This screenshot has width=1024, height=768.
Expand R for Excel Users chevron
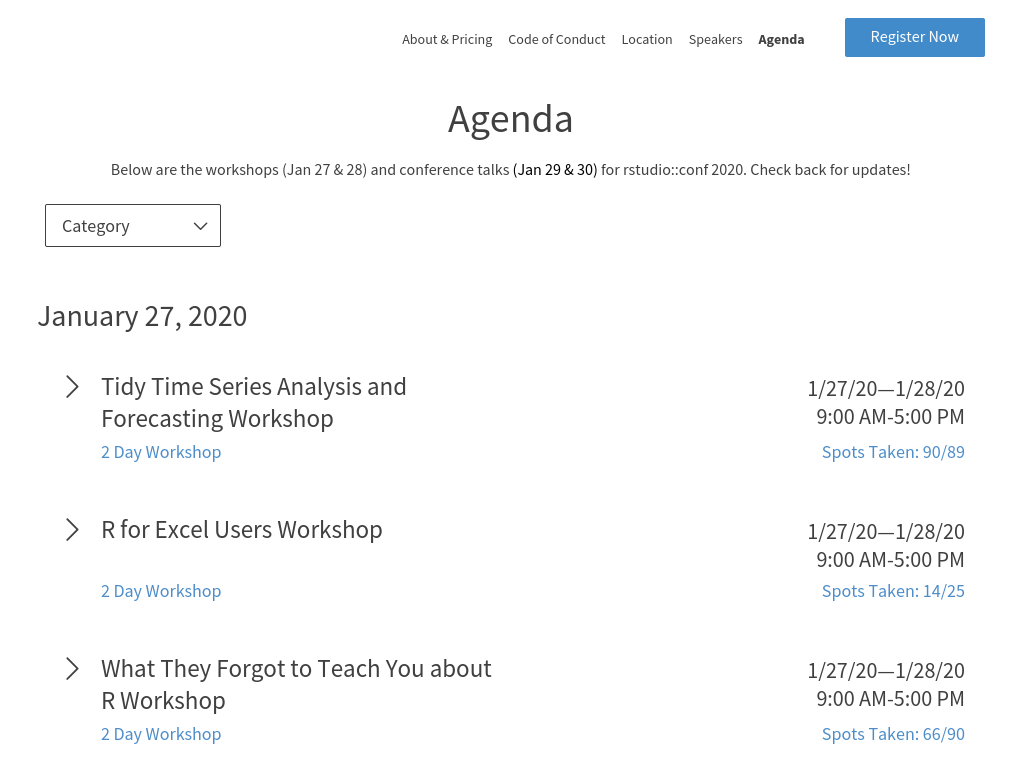[x=72, y=530]
